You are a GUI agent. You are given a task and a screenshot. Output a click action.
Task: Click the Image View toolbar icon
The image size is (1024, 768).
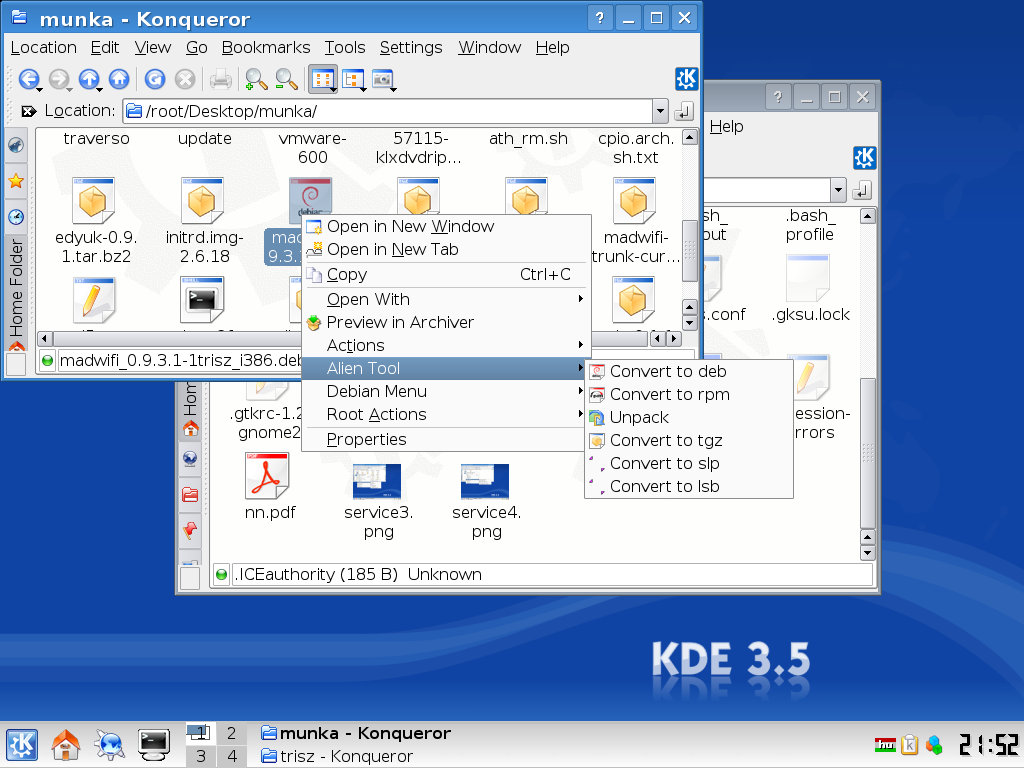pos(383,79)
